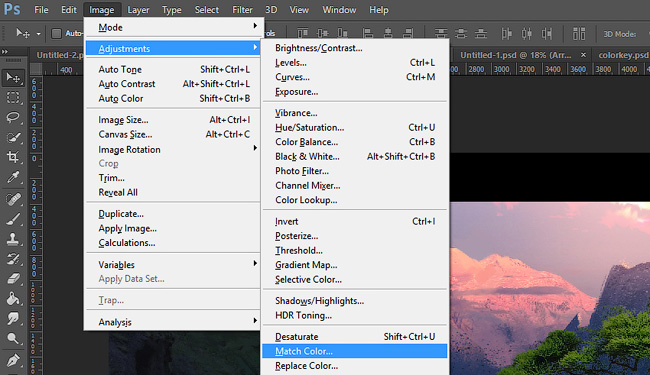
Task: Select the Crop tool
Action: click(x=13, y=157)
